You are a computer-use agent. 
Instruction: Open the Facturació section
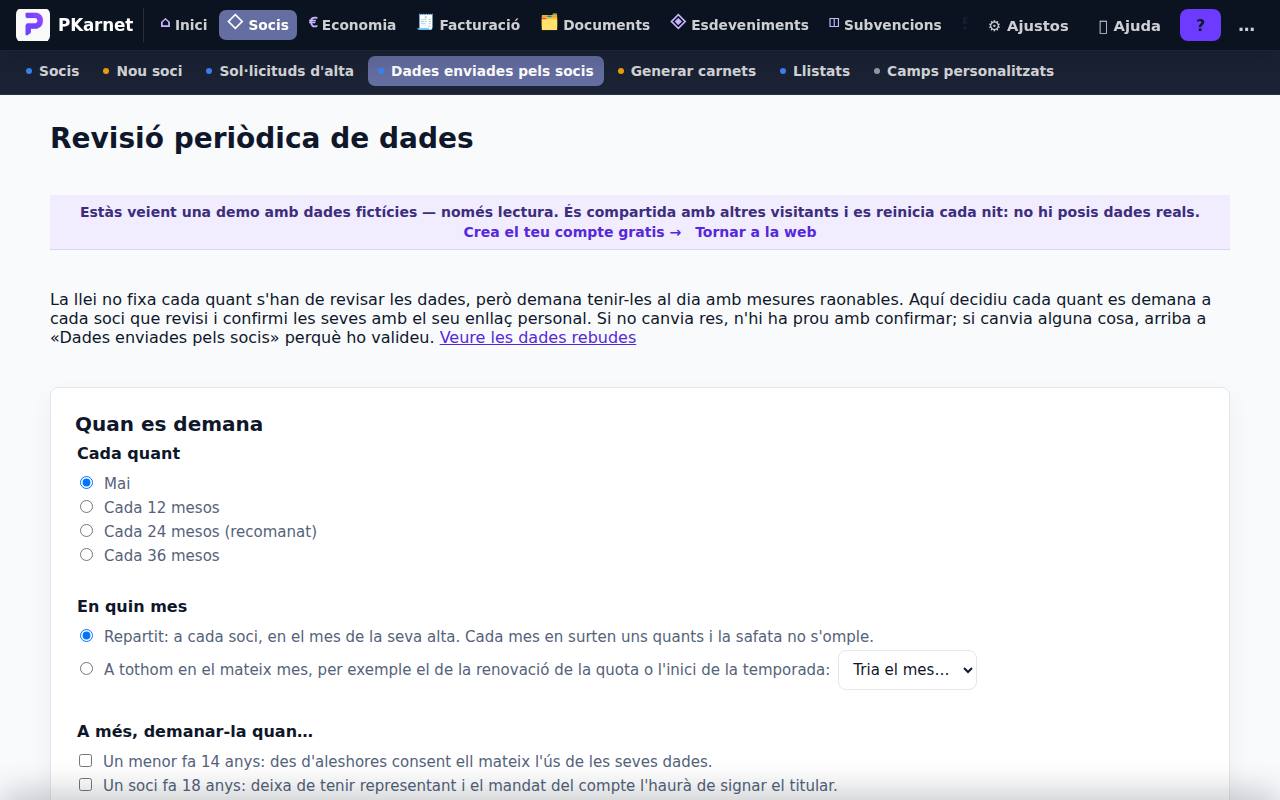pos(469,25)
